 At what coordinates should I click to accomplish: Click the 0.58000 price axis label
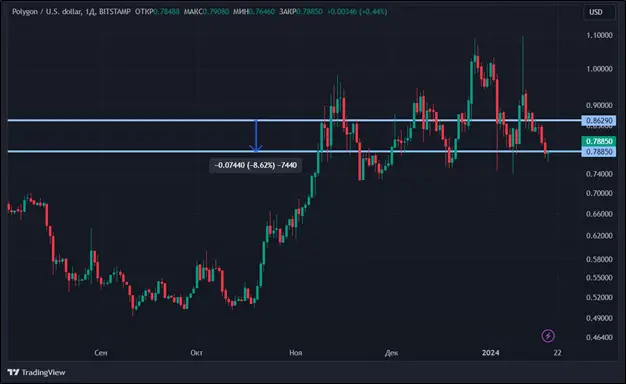(599, 259)
